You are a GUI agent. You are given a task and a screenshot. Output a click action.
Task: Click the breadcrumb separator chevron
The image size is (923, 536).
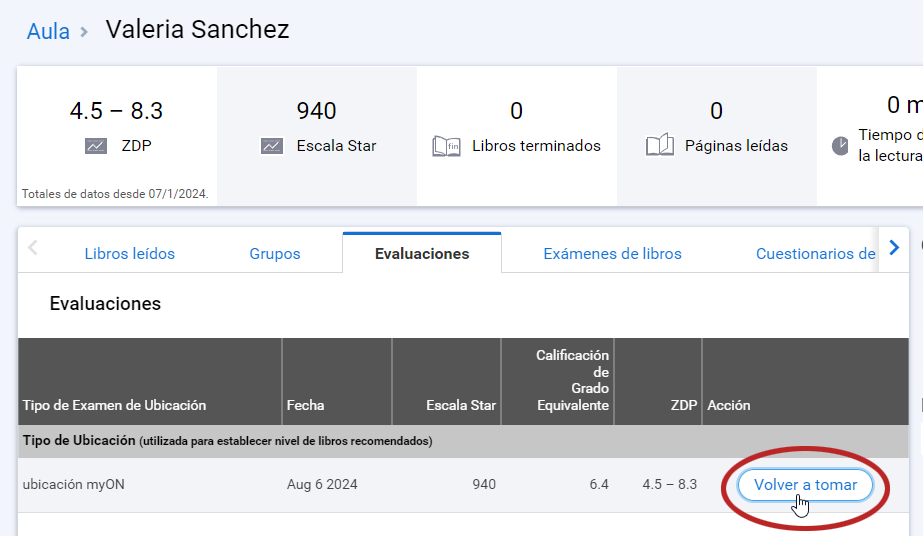85,32
